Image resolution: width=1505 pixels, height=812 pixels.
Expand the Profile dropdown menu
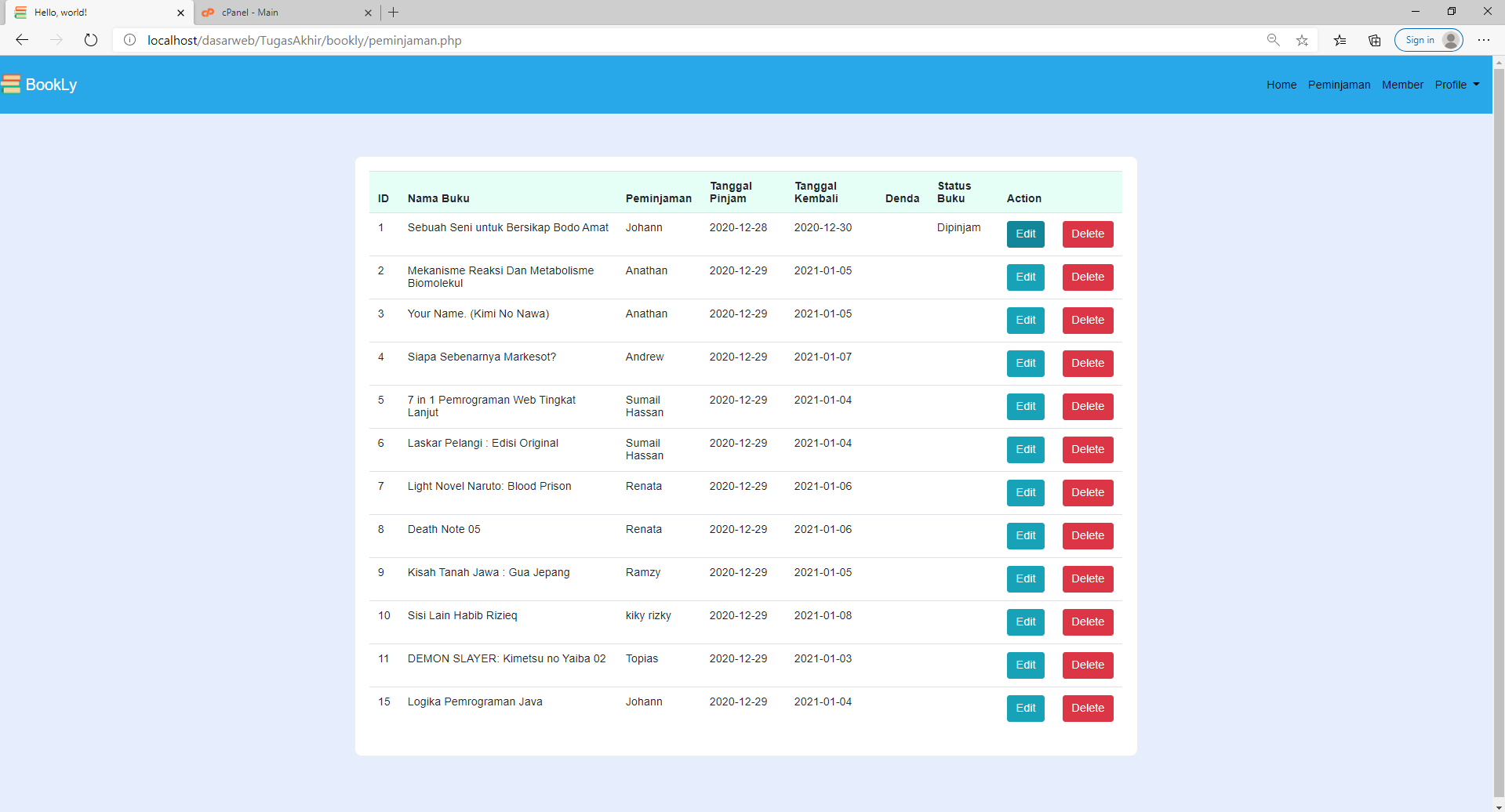(1456, 85)
